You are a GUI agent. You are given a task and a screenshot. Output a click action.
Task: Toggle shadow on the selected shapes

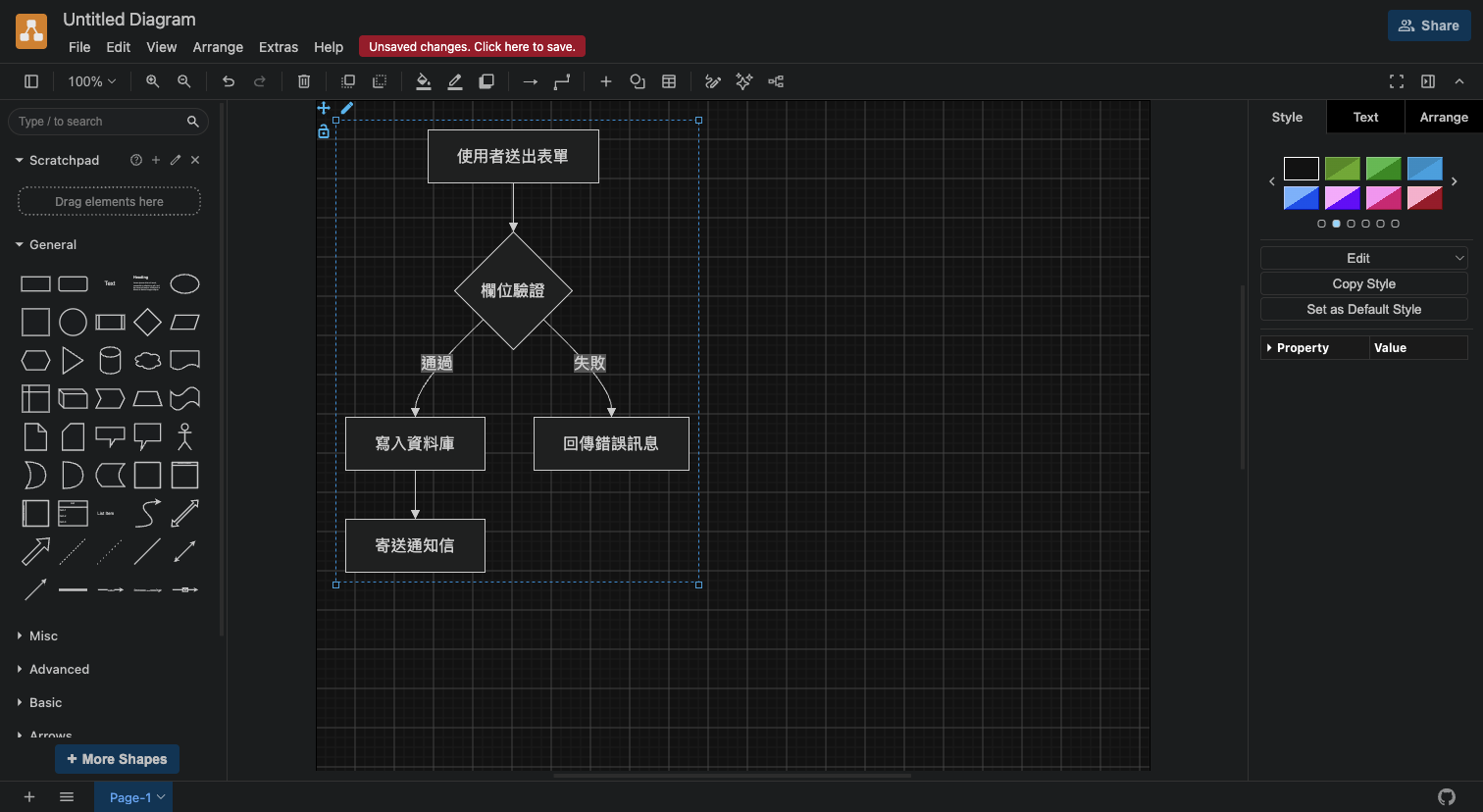pyautogui.click(x=486, y=81)
